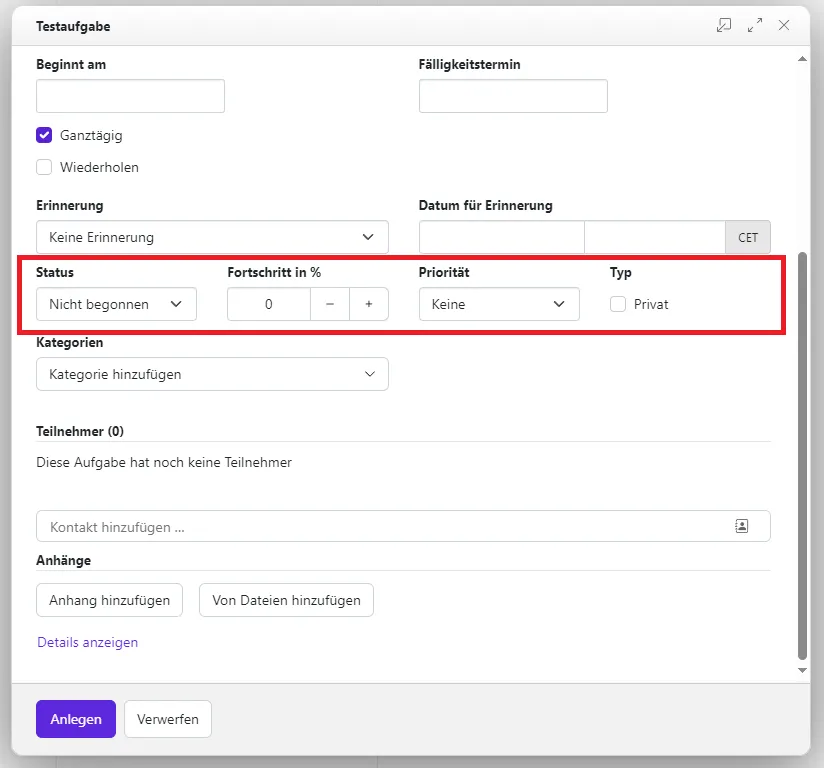Mark the task as Privat
Screen dimensions: 824x768
(x=618, y=304)
